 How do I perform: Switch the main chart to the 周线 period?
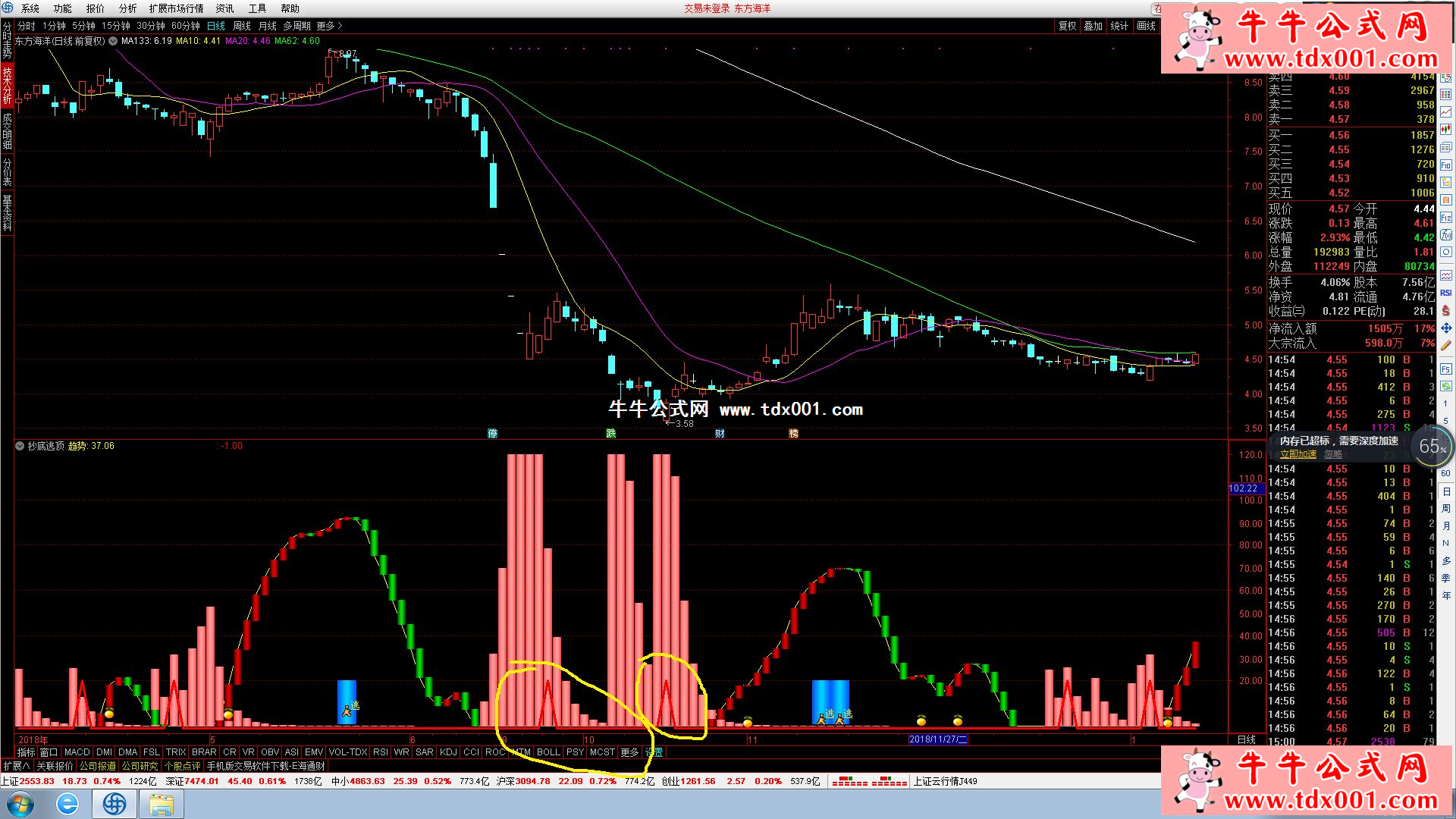click(x=241, y=26)
